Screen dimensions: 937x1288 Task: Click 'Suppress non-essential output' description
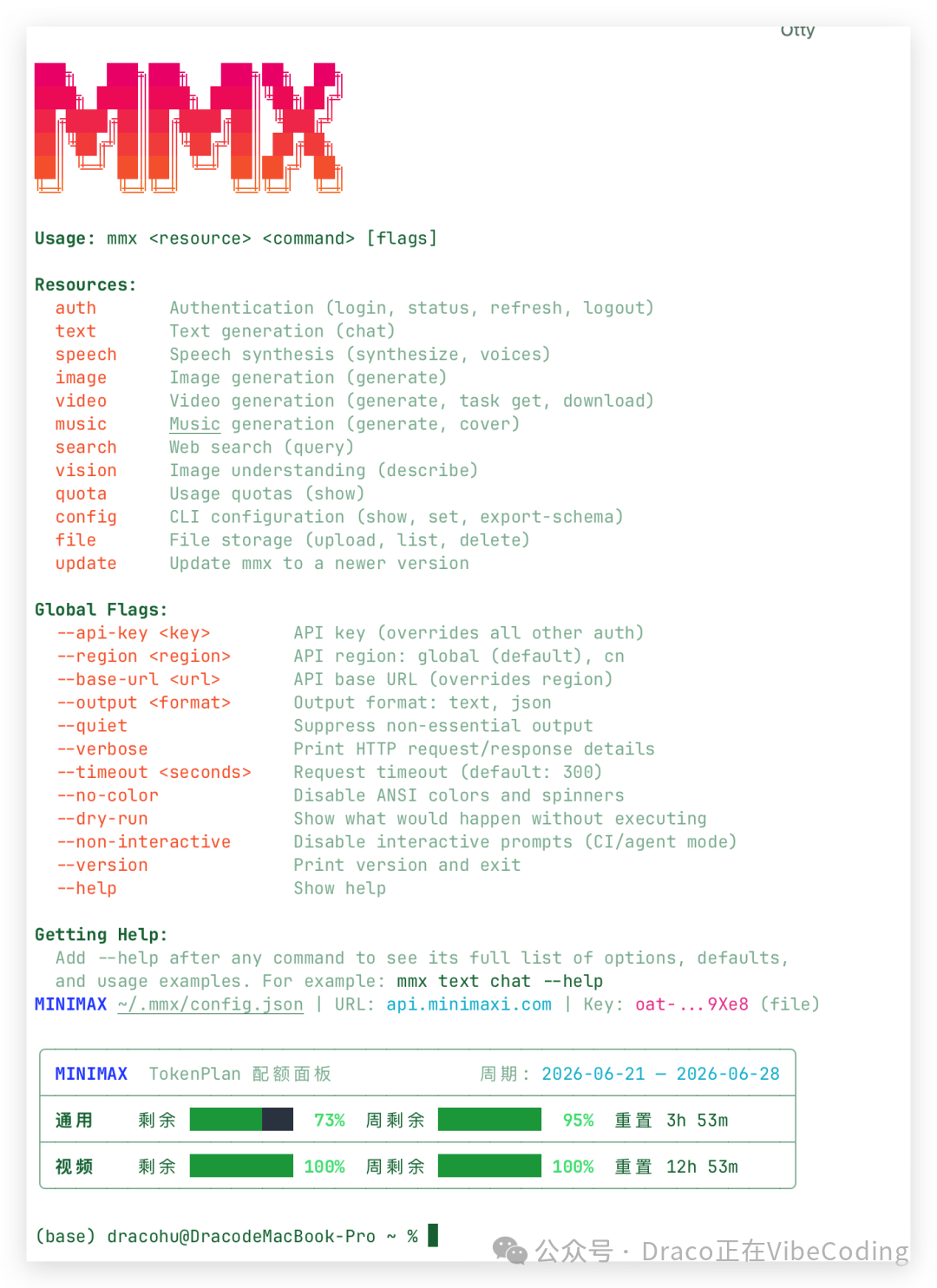click(x=443, y=726)
